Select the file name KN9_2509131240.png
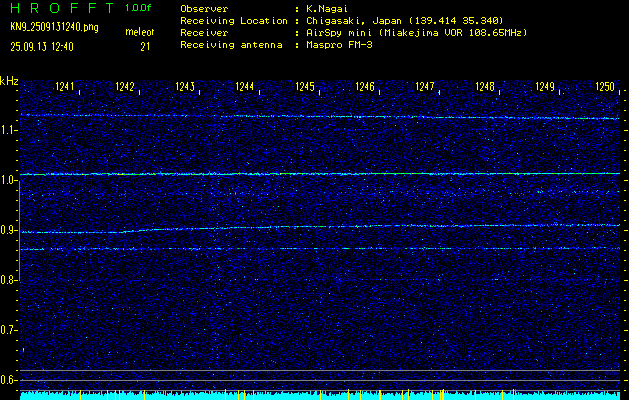 click(54, 27)
